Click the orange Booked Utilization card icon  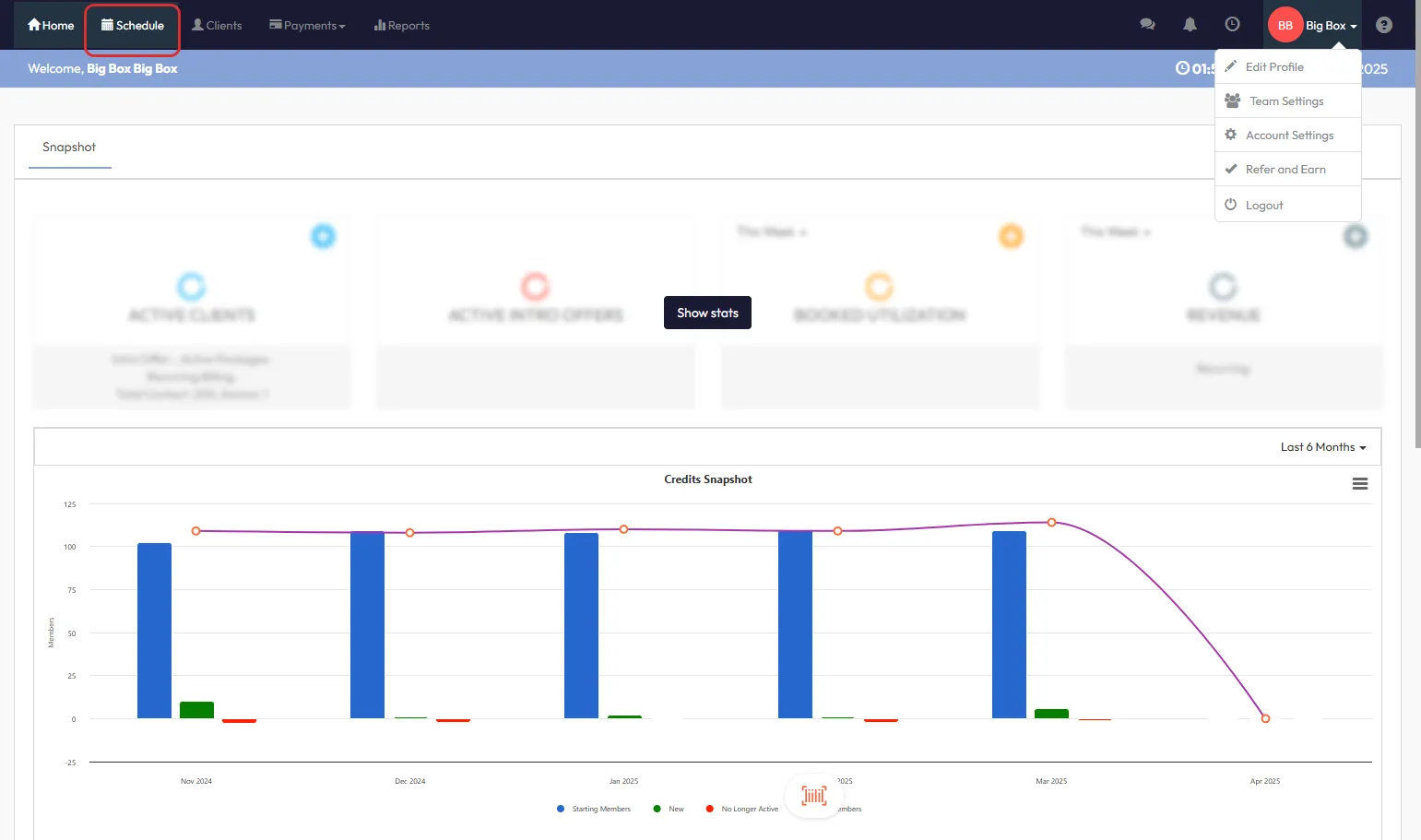1011,236
